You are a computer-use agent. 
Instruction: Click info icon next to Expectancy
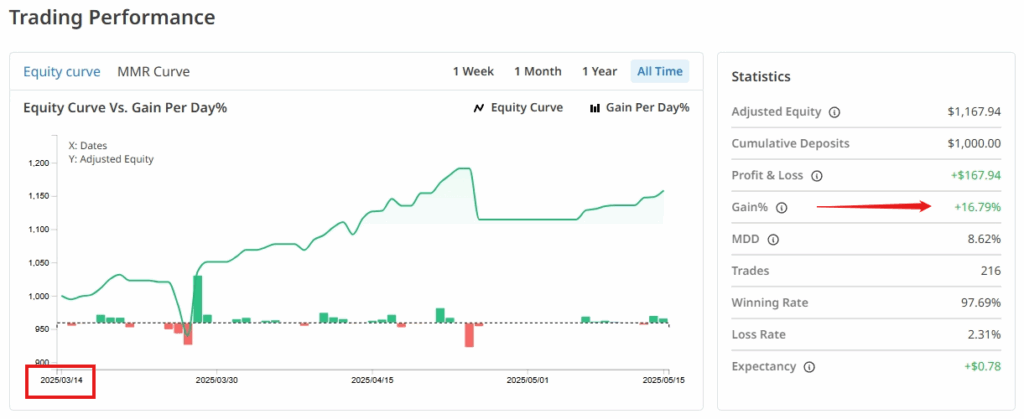click(809, 366)
